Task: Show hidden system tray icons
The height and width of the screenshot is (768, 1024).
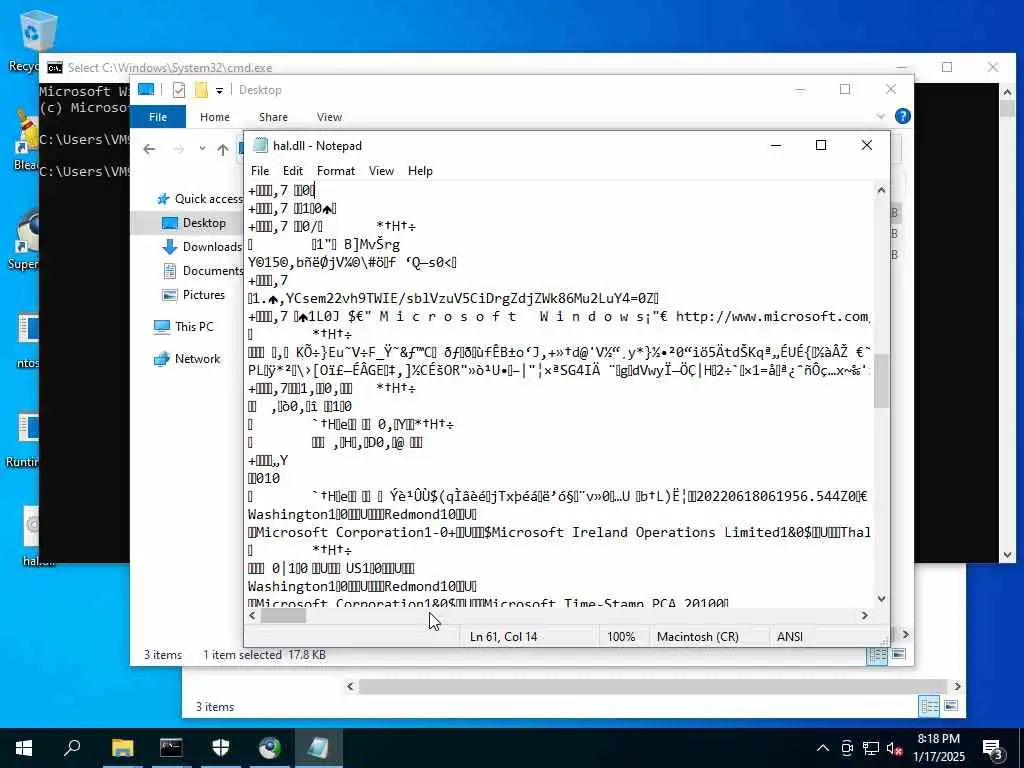Action: (823, 748)
